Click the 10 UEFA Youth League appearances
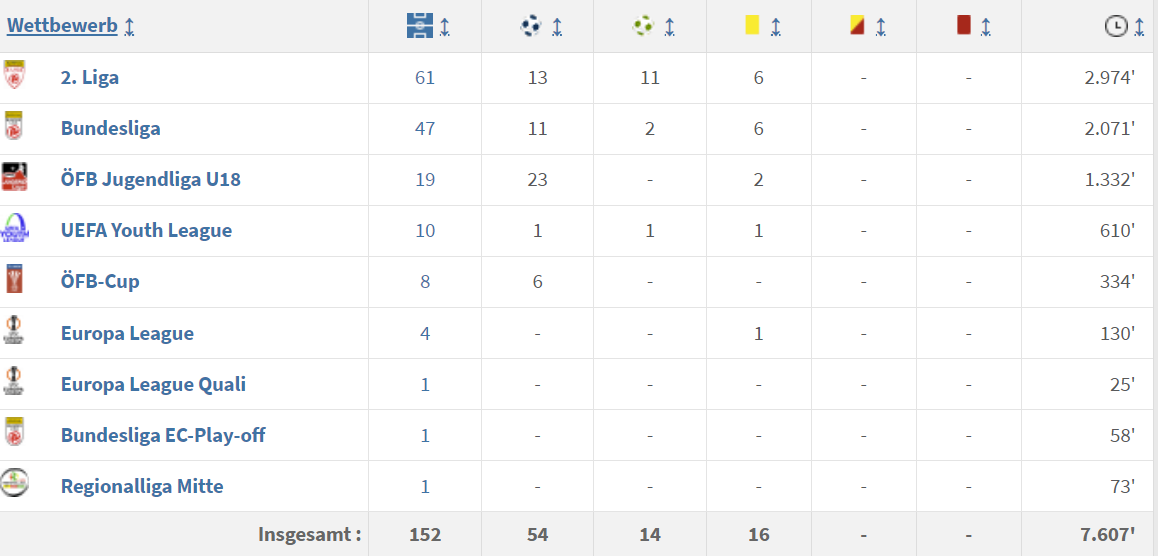 pos(425,230)
